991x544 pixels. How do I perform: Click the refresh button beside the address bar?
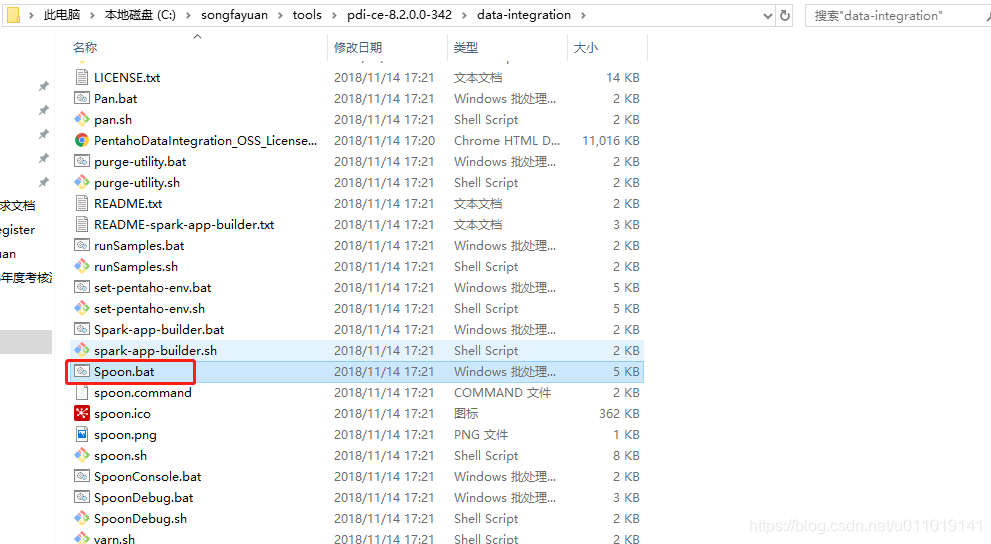(x=785, y=15)
